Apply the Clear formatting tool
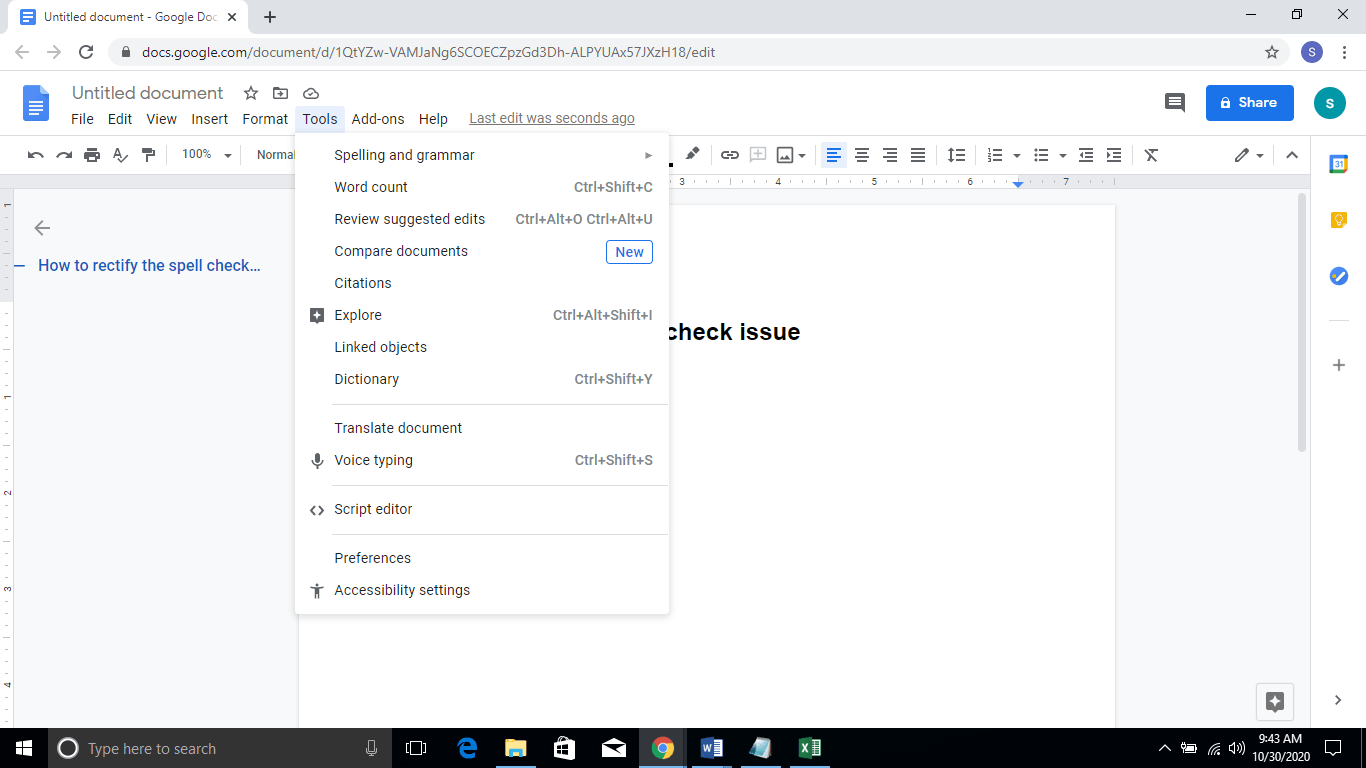 1151,154
